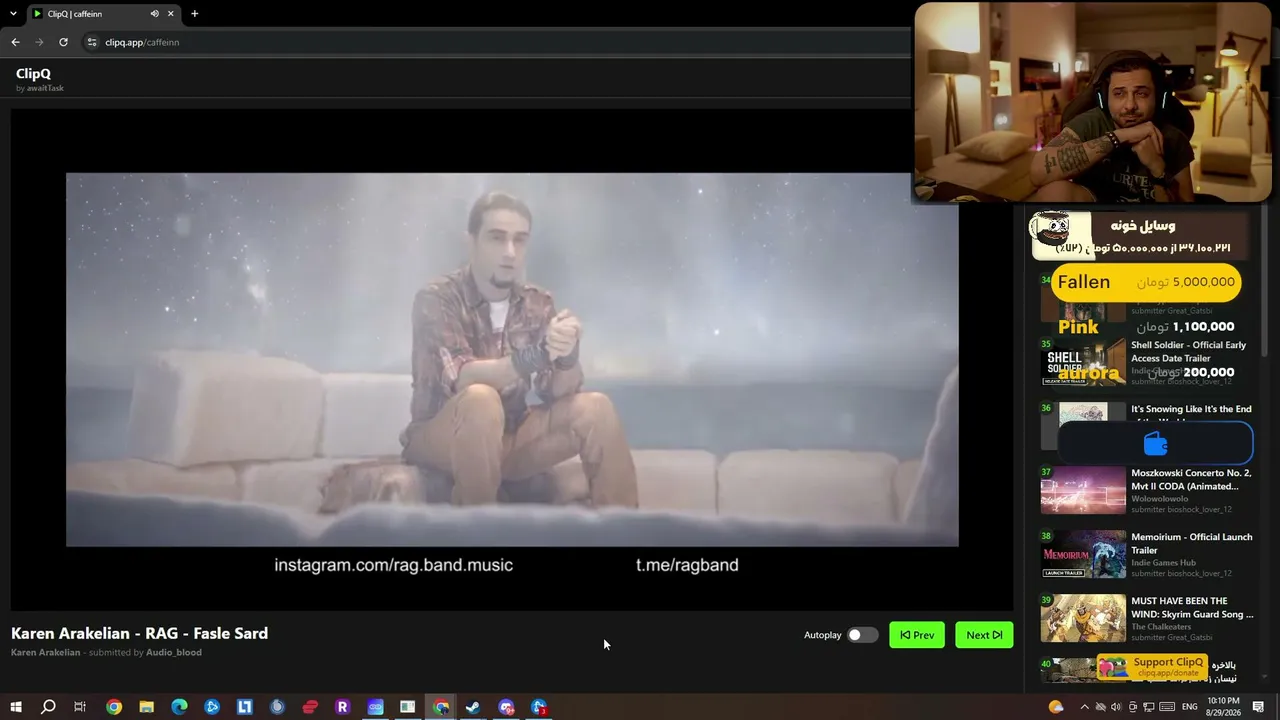The image size is (1280, 720).
Task: Select "Shell Soldier - Official Early Access Date Trailer" title
Action: 1188,351
